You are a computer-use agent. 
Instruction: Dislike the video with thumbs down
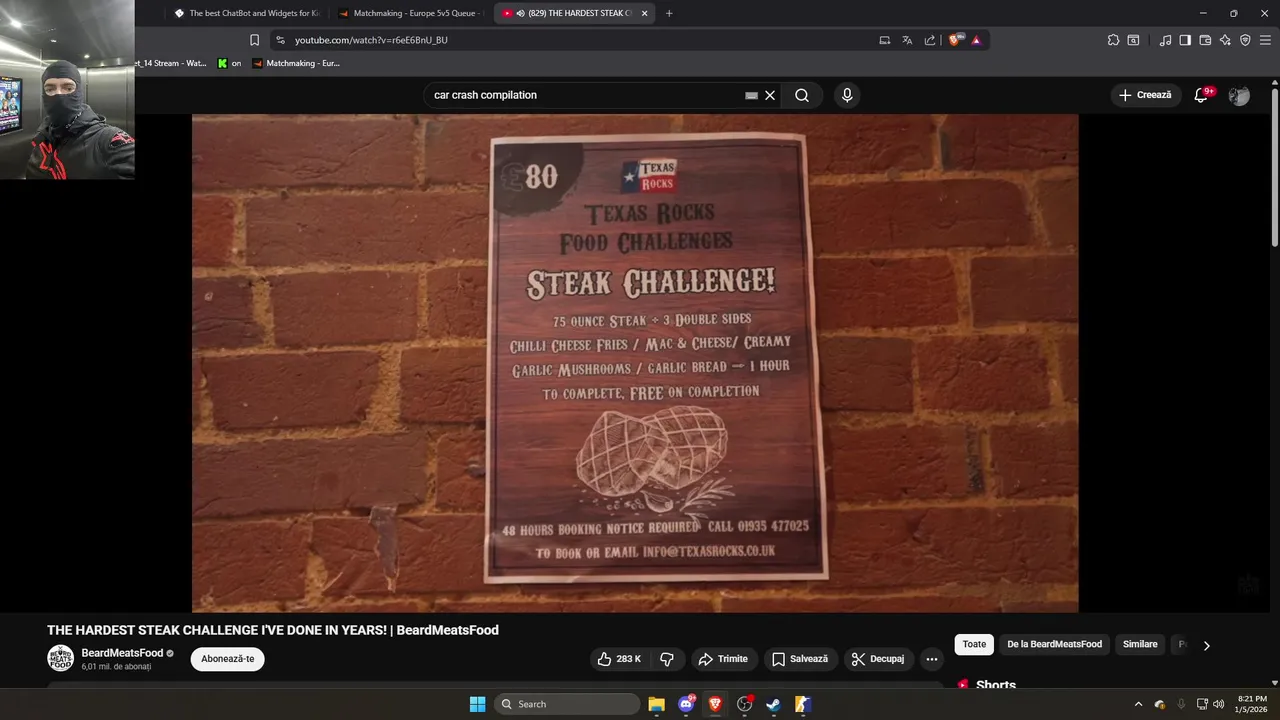[x=667, y=659]
